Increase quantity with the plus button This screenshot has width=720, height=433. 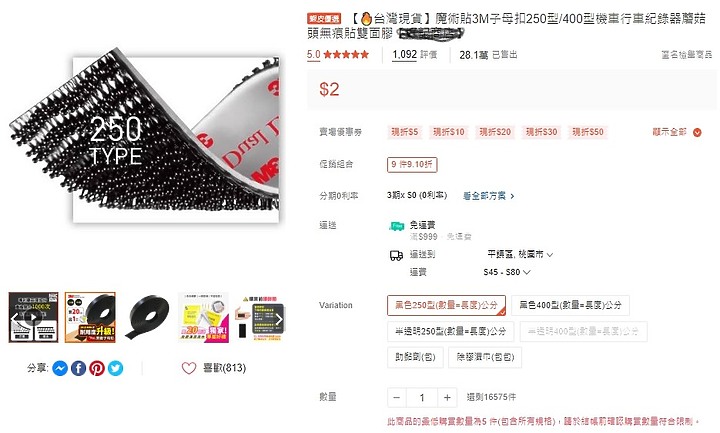447,398
